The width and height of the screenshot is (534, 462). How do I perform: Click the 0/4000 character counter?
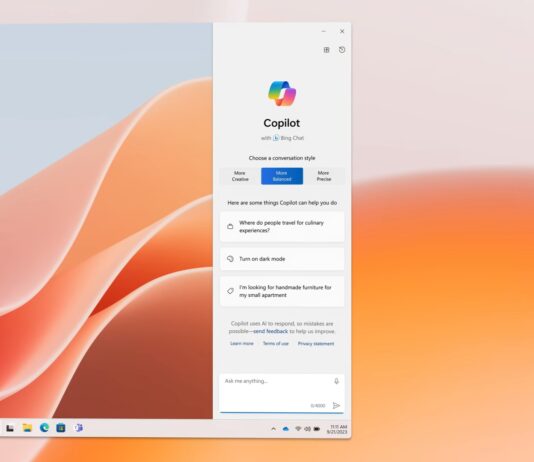click(318, 405)
